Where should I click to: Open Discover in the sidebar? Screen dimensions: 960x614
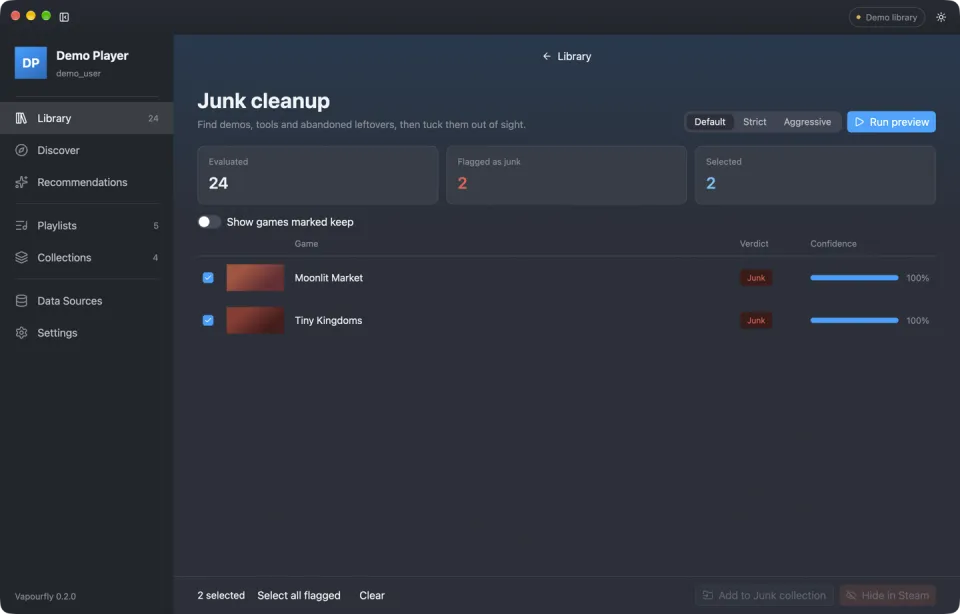point(87,150)
